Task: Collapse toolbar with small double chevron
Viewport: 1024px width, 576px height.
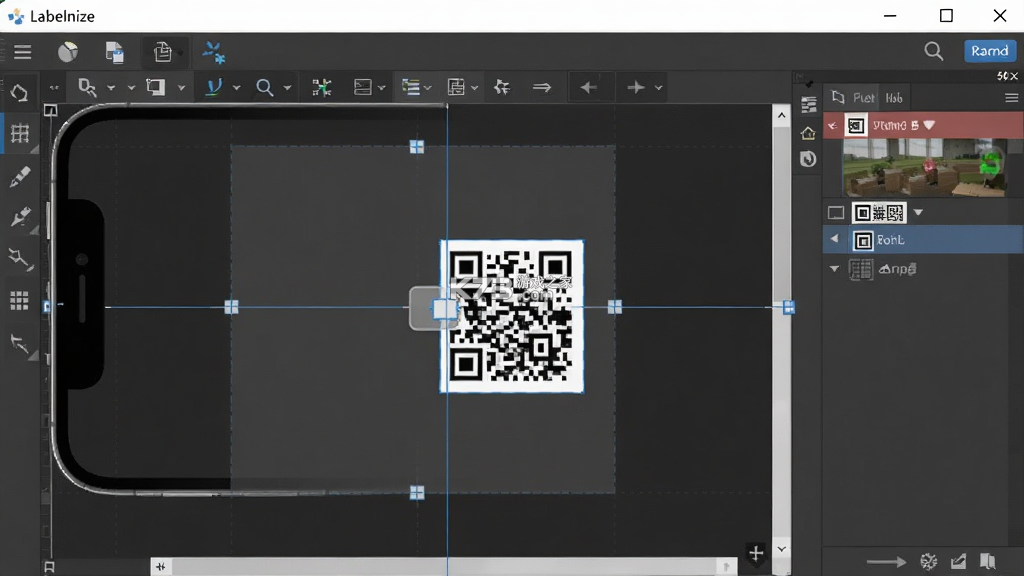Action: click(x=54, y=88)
